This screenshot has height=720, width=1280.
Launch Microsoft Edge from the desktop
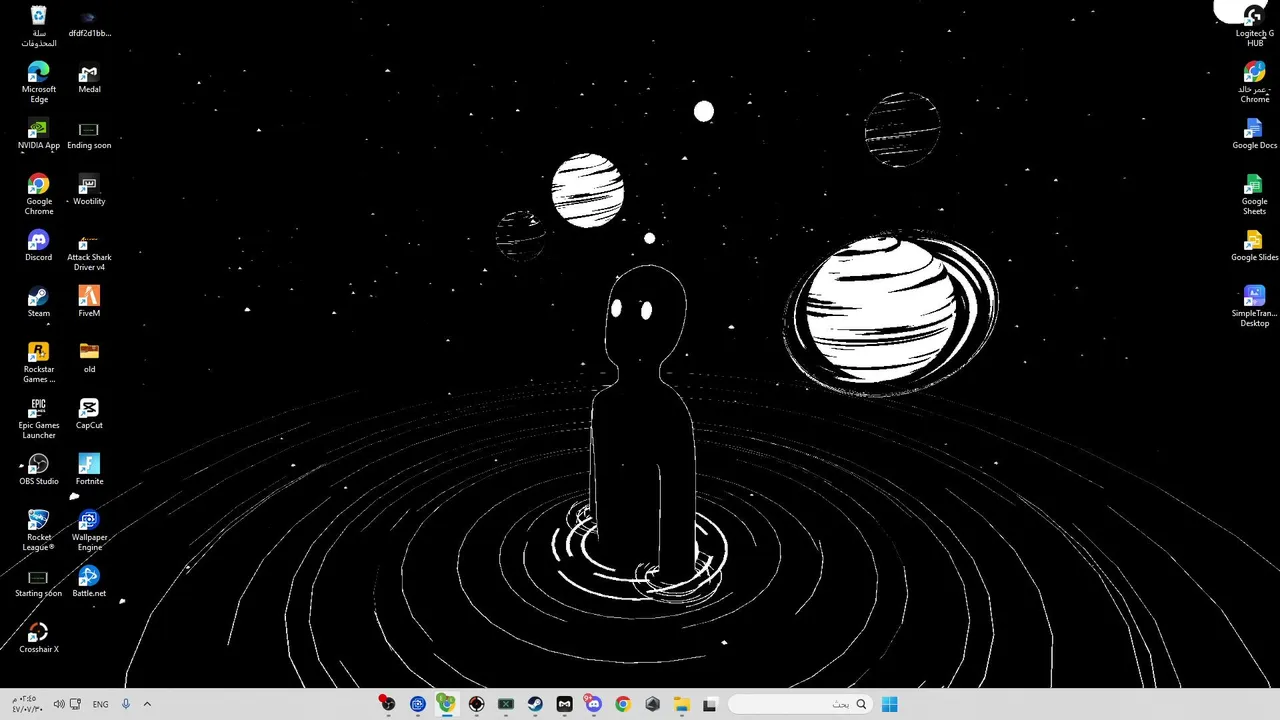tap(39, 82)
